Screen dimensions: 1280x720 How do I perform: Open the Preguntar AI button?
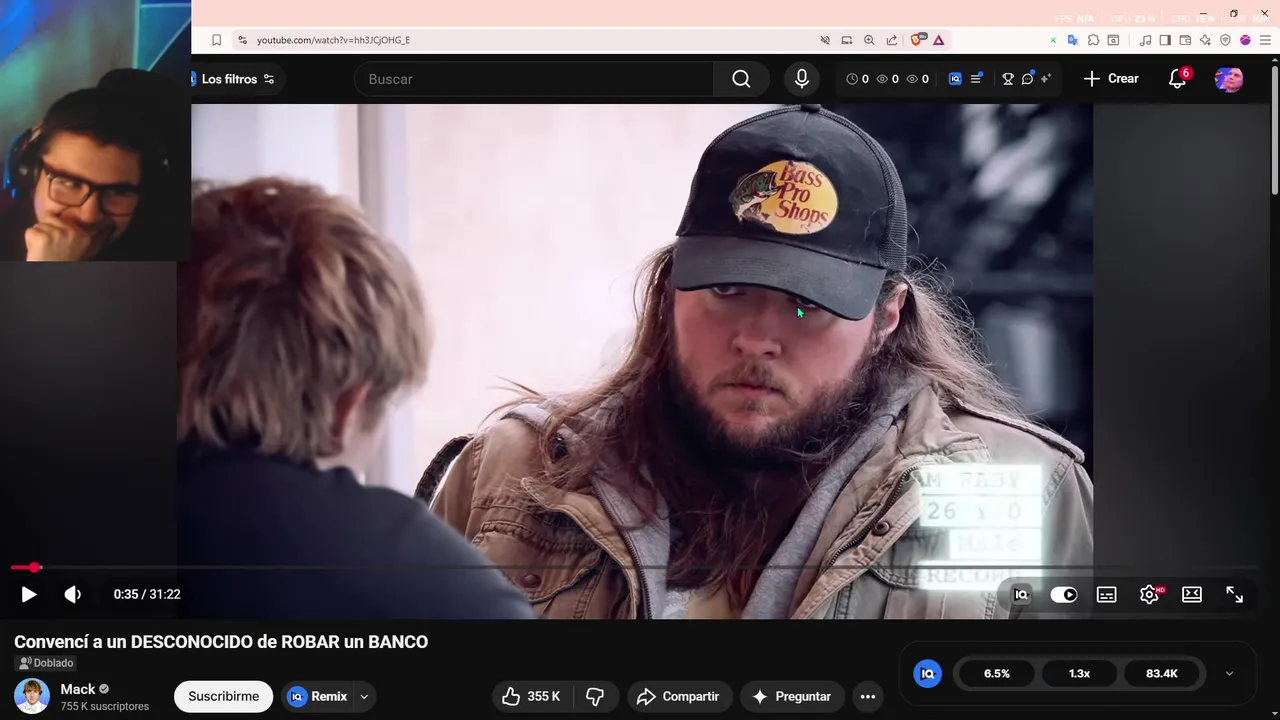click(x=792, y=696)
